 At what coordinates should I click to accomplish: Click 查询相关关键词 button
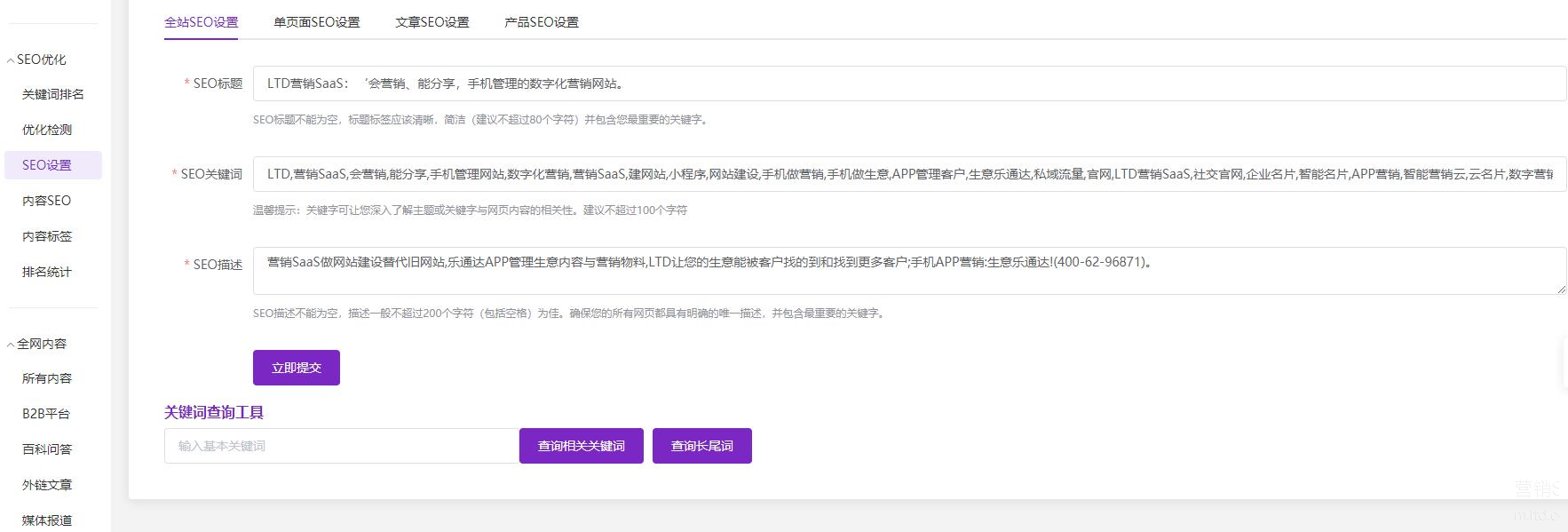(x=582, y=446)
